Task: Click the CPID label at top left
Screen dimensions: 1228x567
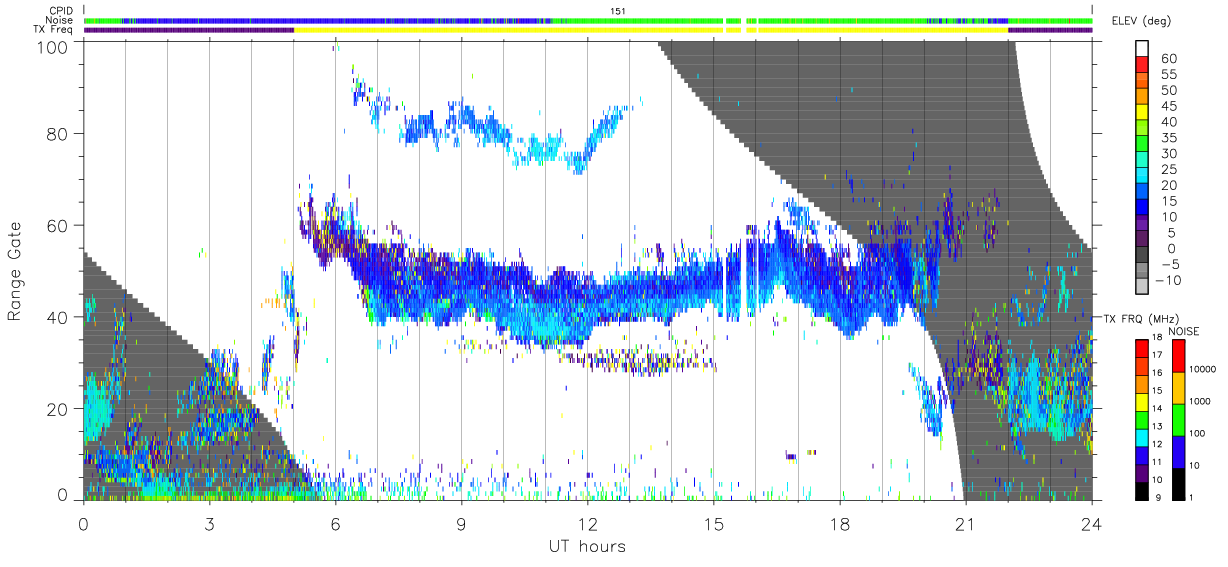Action: point(61,10)
